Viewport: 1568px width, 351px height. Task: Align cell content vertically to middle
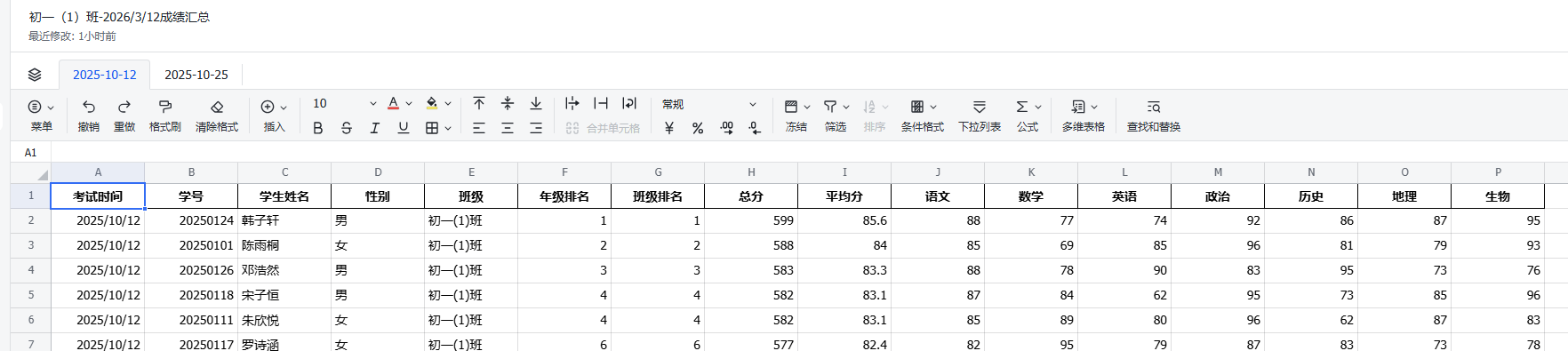click(508, 104)
